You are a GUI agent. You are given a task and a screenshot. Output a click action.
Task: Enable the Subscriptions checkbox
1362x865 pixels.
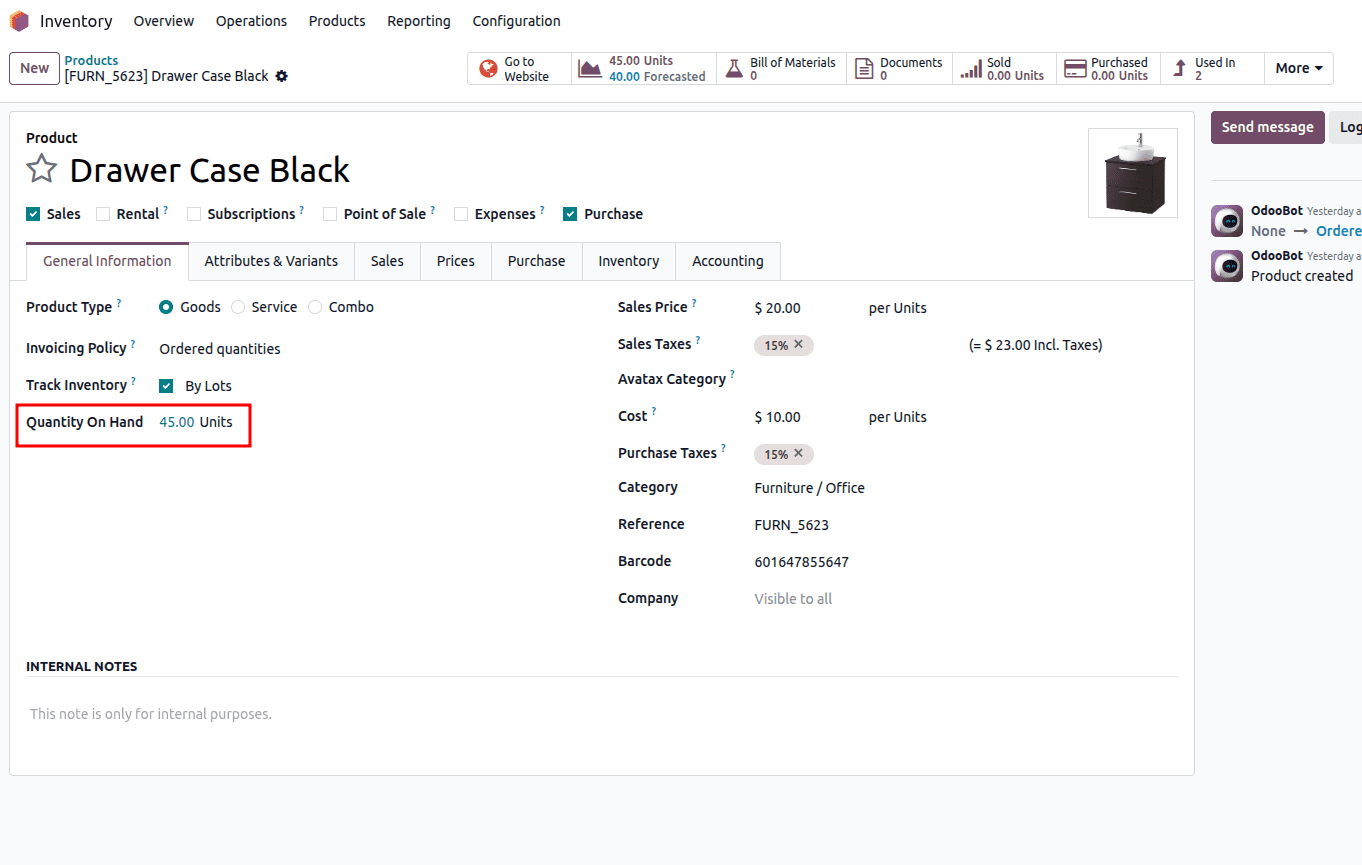tap(194, 214)
